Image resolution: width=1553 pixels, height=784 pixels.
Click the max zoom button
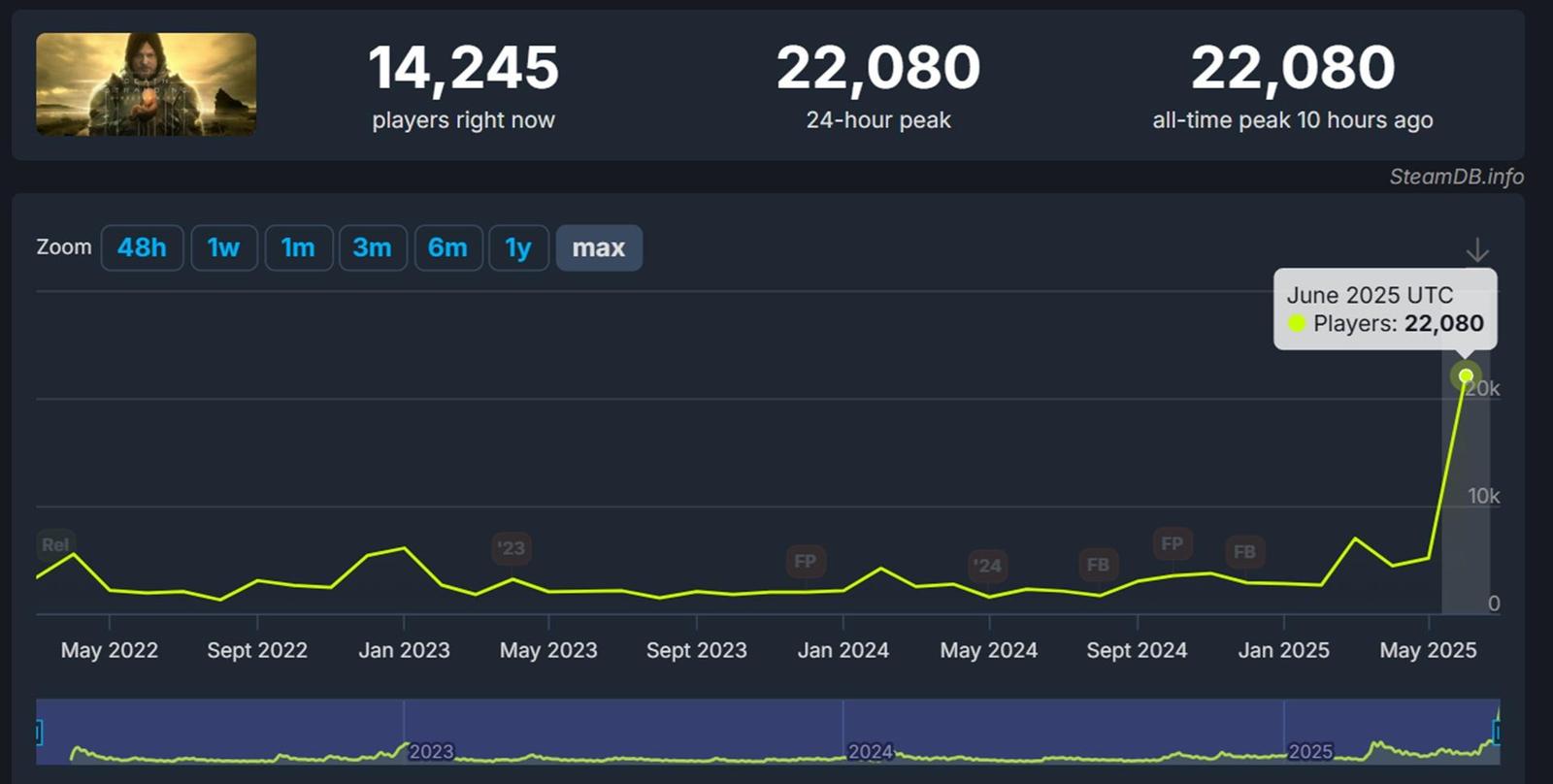(598, 248)
